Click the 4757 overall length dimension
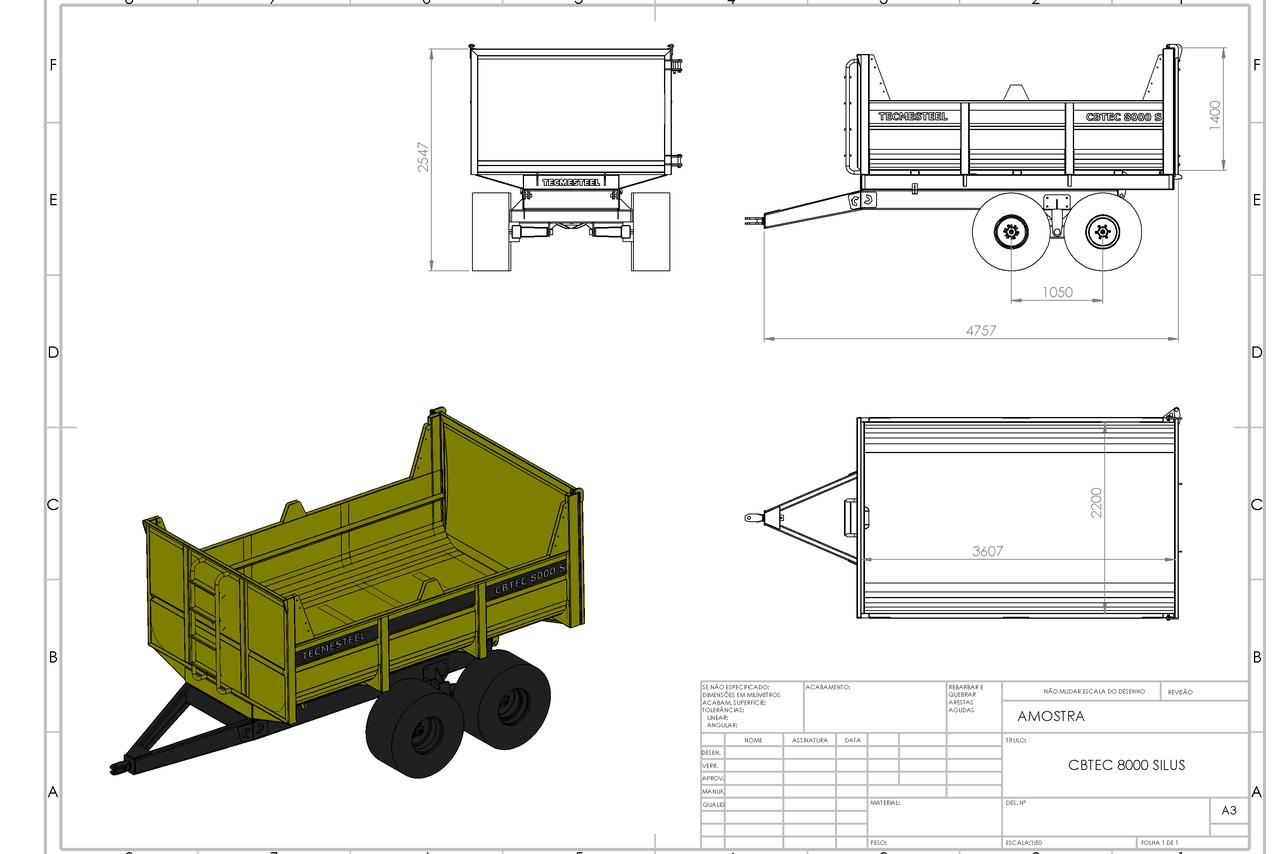The width and height of the screenshot is (1280, 854). (981, 330)
